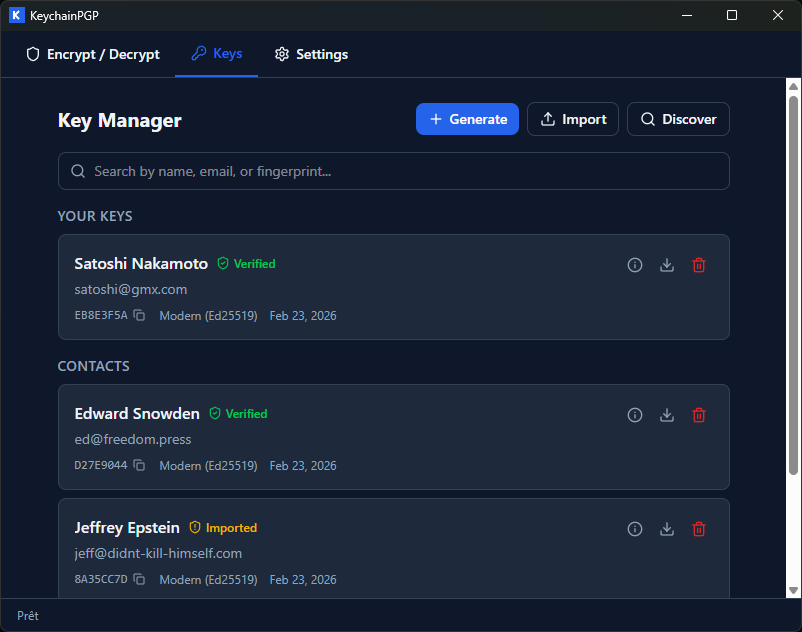Delete the Satoshi Nakamoto key
802x632 pixels.
pos(699,264)
